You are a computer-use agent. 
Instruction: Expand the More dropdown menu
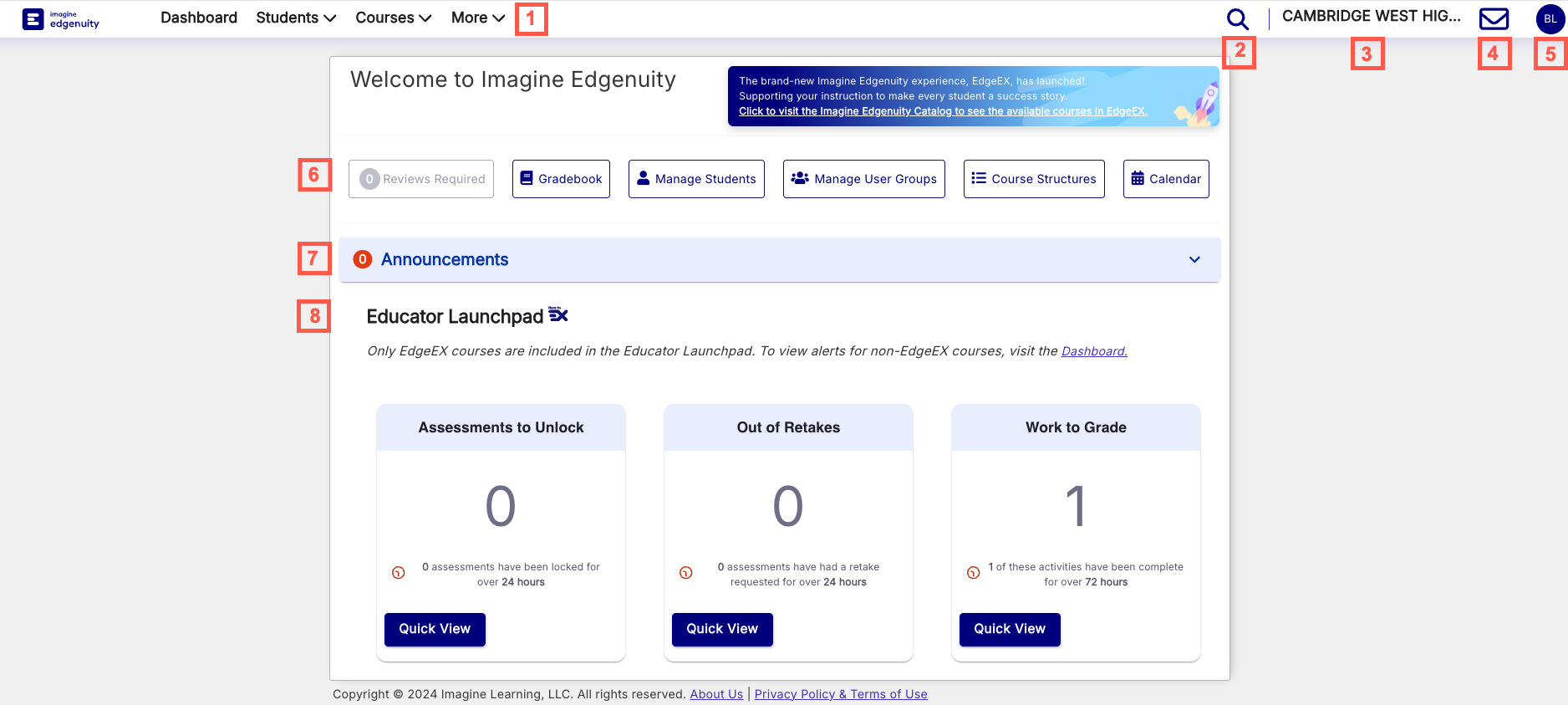(x=477, y=18)
